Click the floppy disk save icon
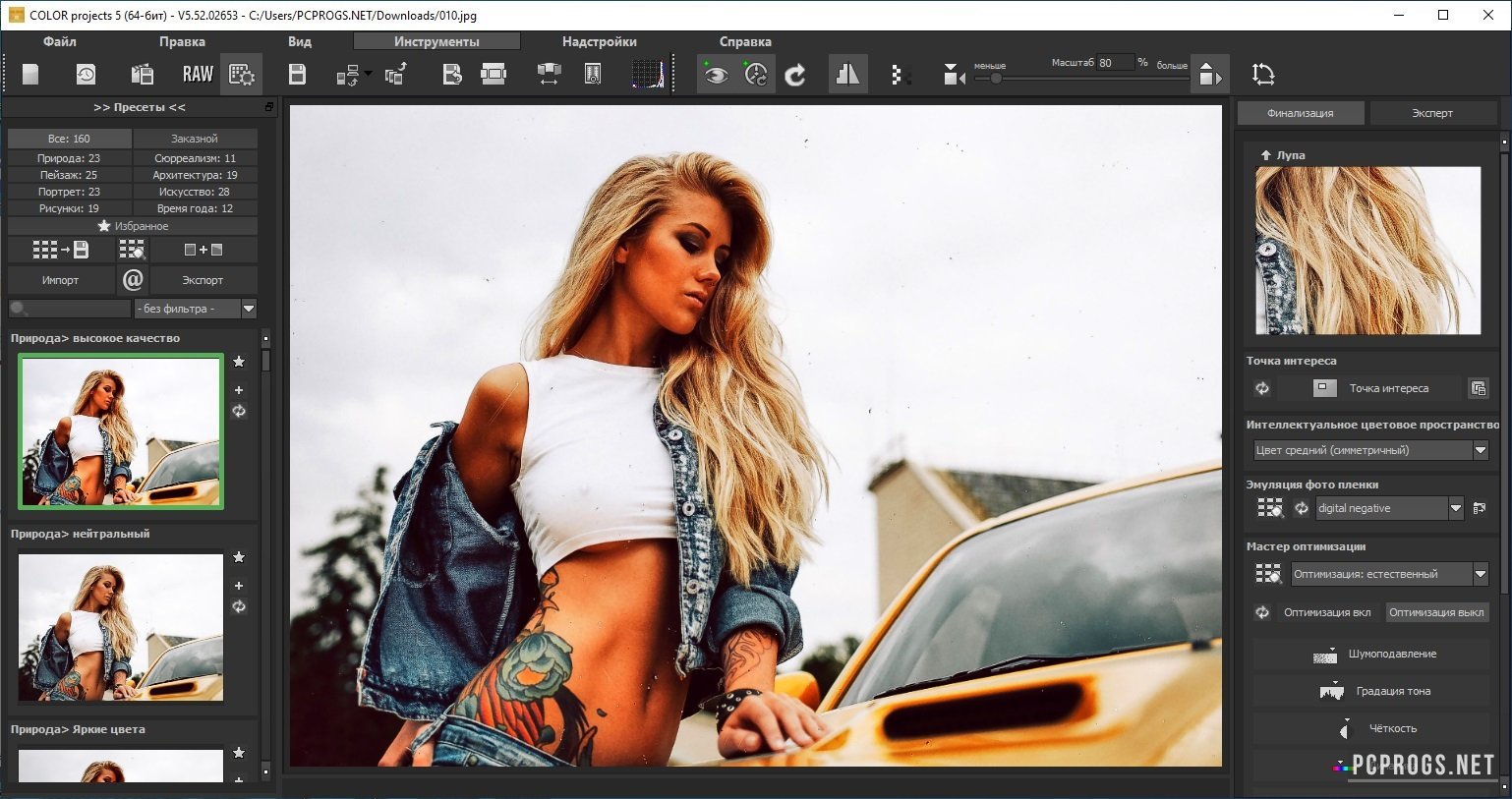Screen dimensions: 1512x799 tap(297, 75)
